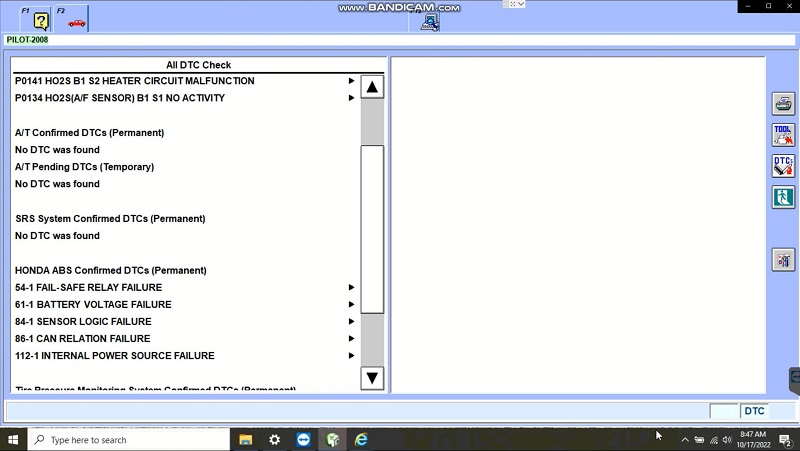Expand 61-1 battery voltage failure arrow
Screen dimensions: 800x451
click(351, 305)
